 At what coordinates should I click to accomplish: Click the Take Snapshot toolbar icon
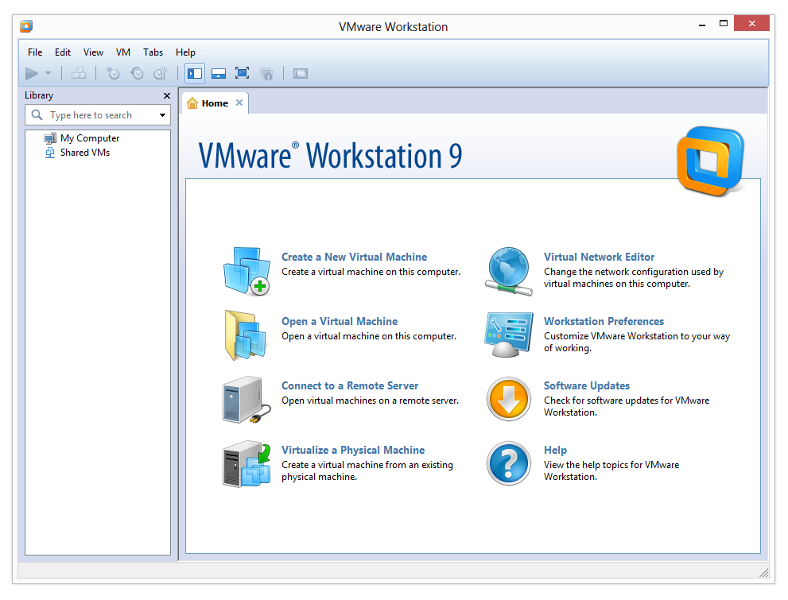113,74
